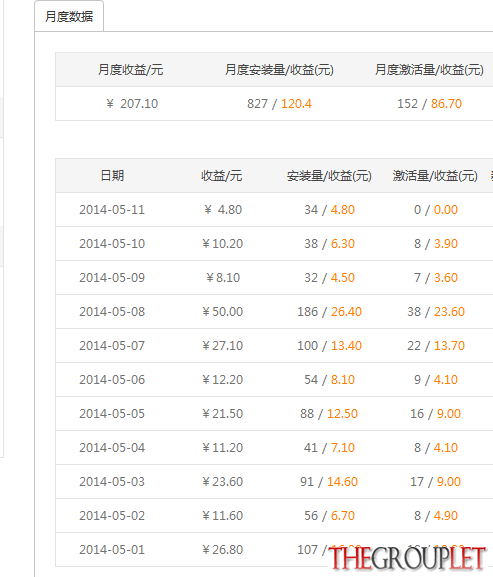The image size is (493, 577).
Task: Click the 日期 column header
Action: point(112,176)
